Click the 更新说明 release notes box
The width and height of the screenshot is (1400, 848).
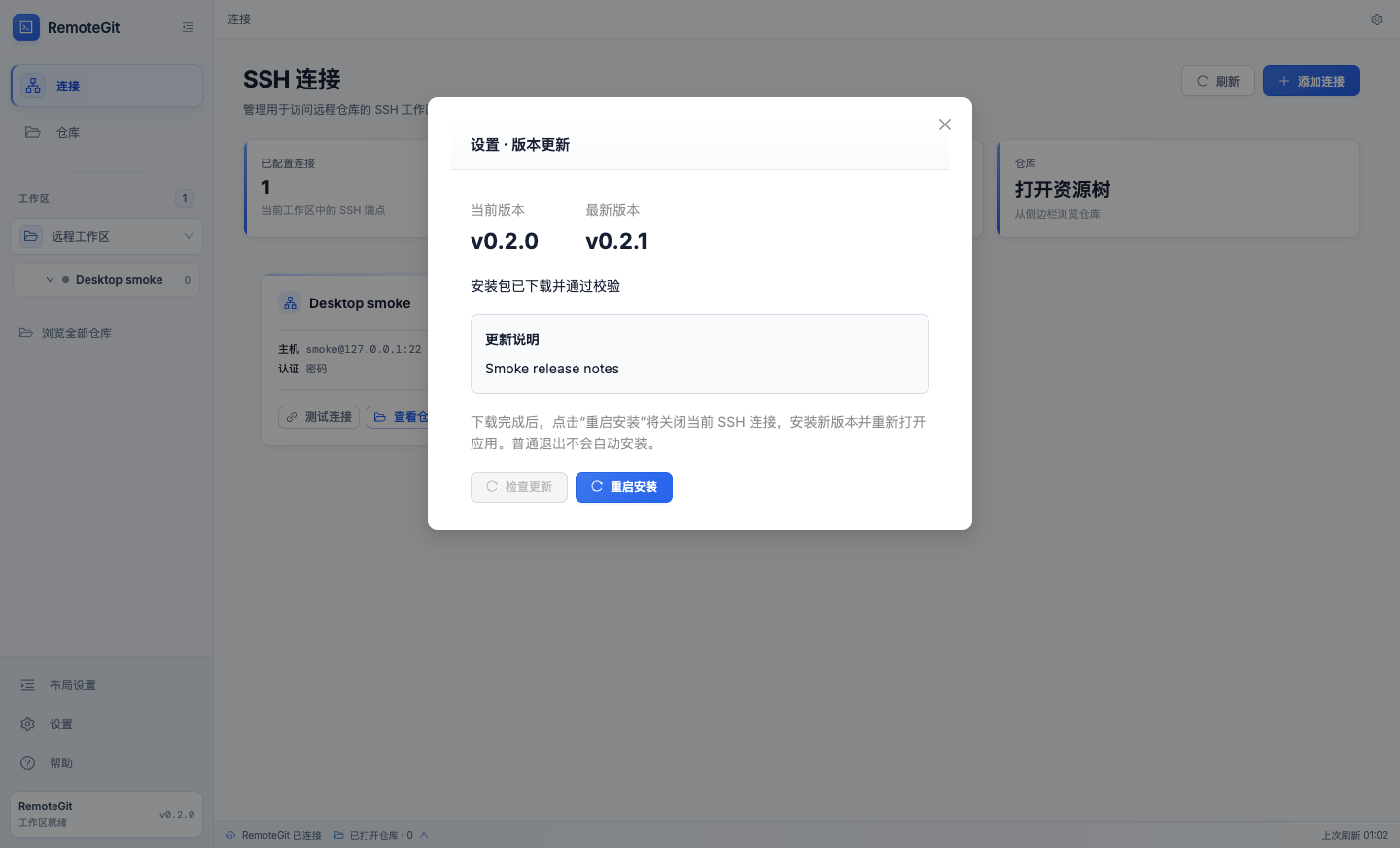[x=700, y=354]
